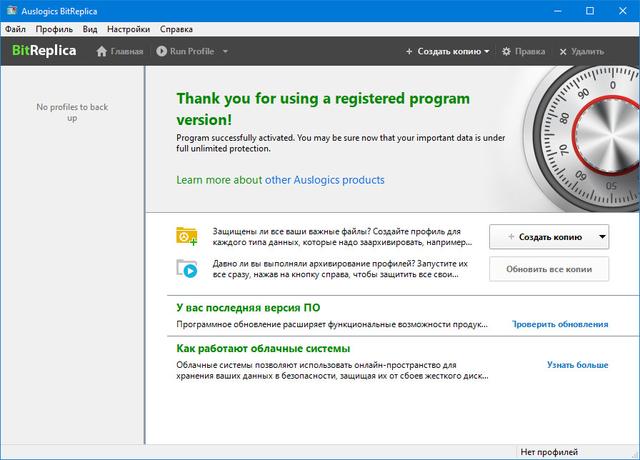Click the Удалить X icon in toolbar
The image size is (640, 460).
click(x=563, y=51)
